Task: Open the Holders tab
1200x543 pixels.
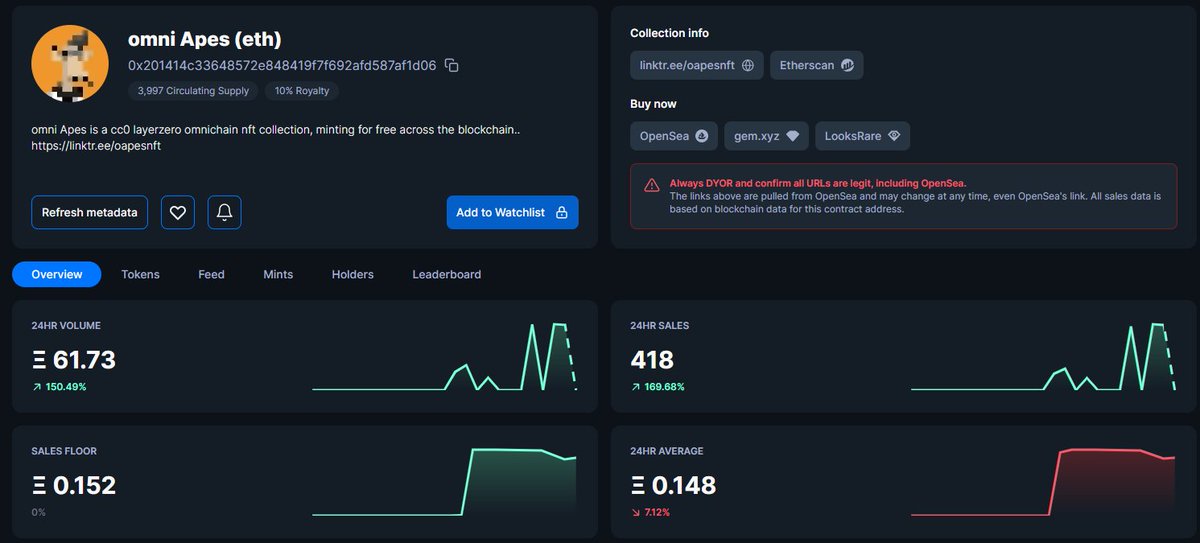Action: click(352, 274)
